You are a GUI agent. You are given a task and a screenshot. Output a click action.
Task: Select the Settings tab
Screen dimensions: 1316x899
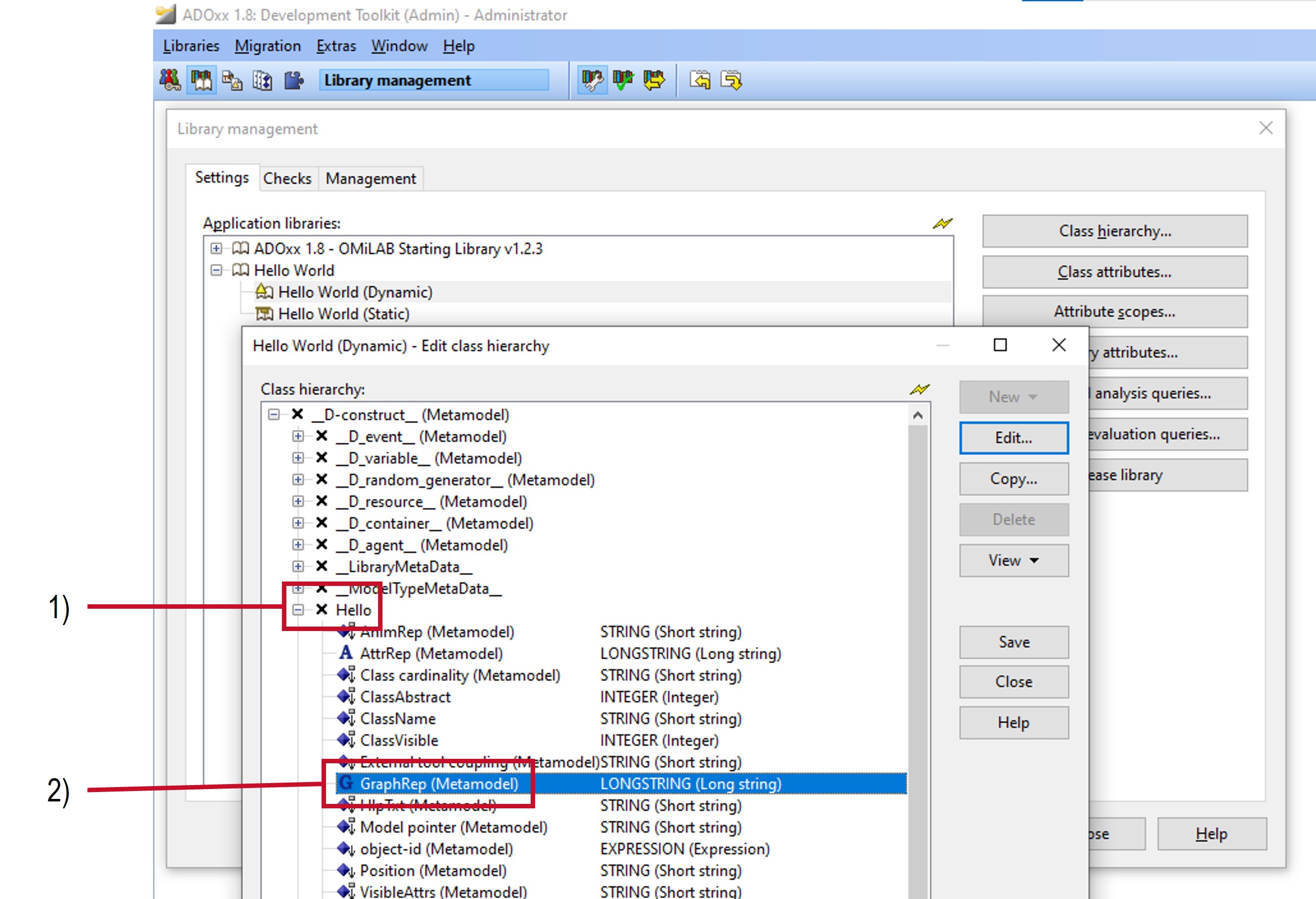pyautogui.click(x=222, y=177)
